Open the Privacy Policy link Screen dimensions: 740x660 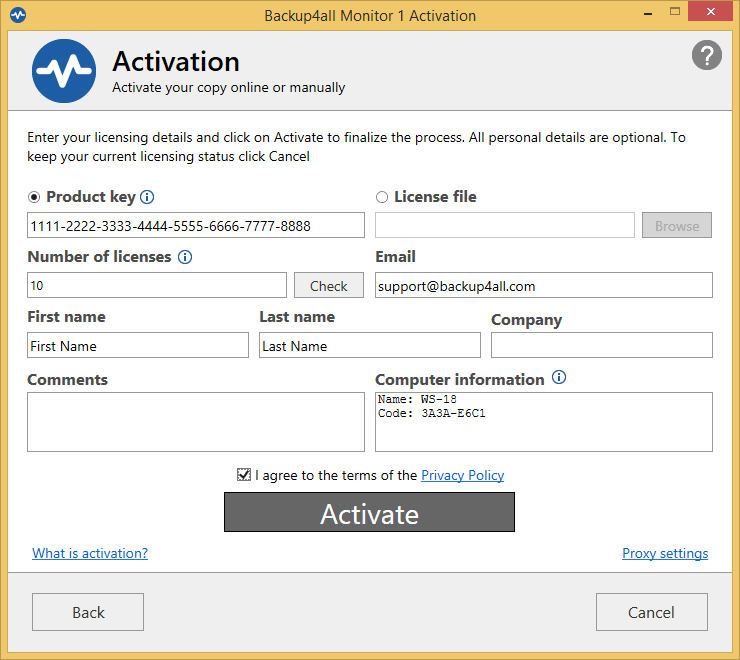coord(462,475)
